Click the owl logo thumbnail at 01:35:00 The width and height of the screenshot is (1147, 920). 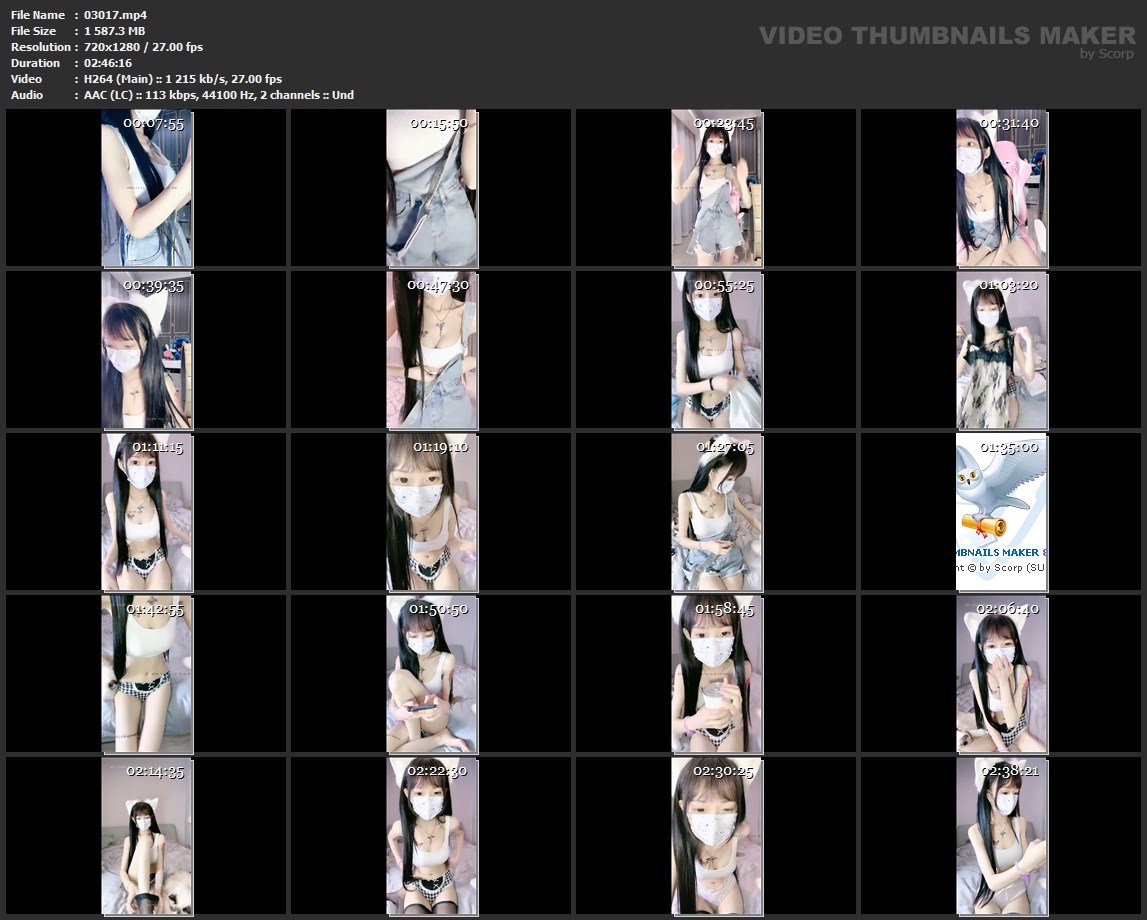tap(1001, 512)
